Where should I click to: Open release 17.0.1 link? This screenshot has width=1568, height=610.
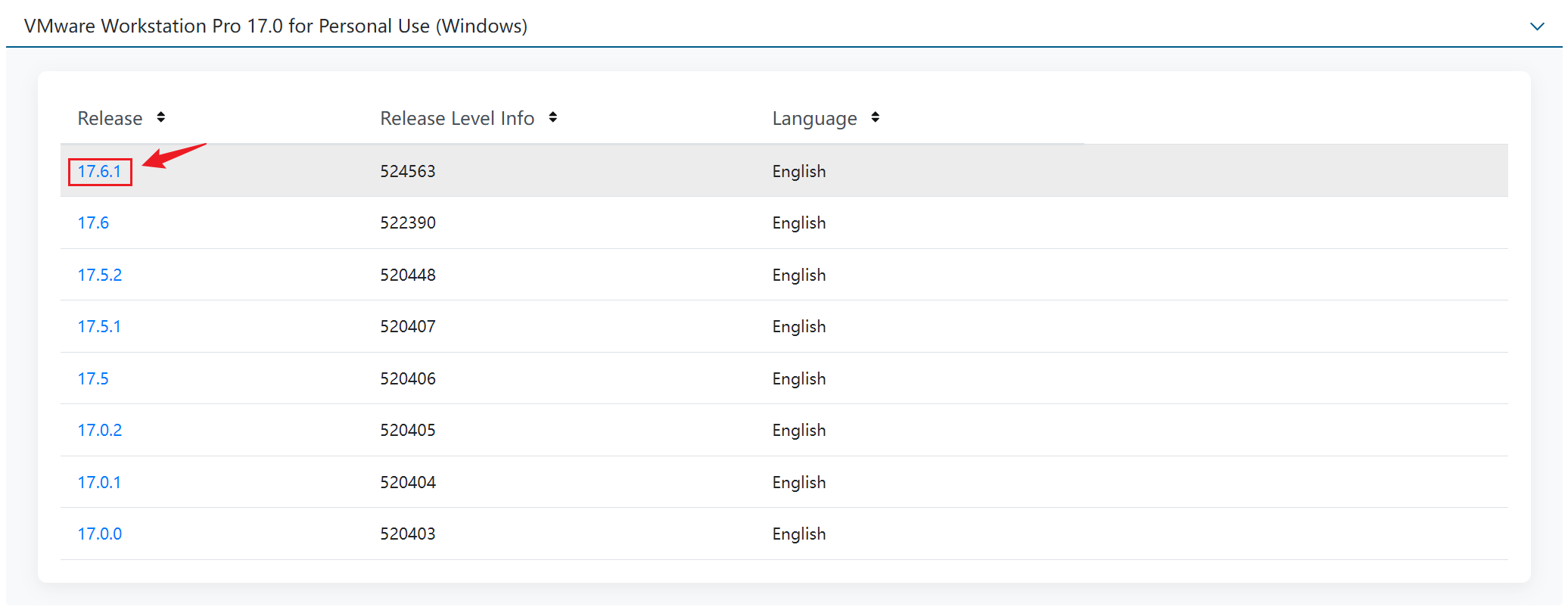(x=99, y=483)
